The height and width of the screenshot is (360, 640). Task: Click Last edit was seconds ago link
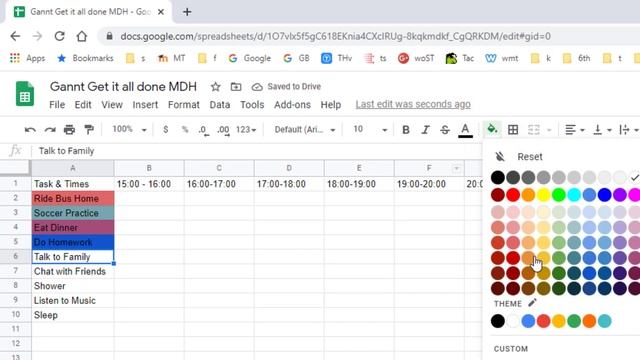point(413,104)
